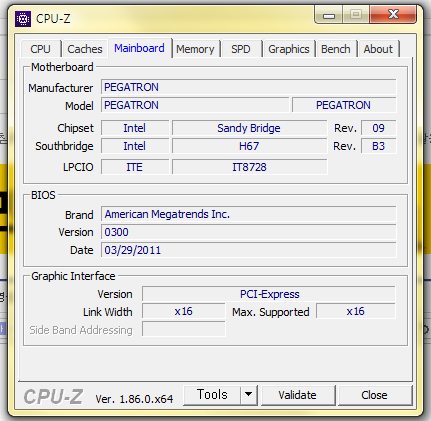Click the CPU-Z application icon in title bar
The height and width of the screenshot is (421, 431).
tap(23, 19)
